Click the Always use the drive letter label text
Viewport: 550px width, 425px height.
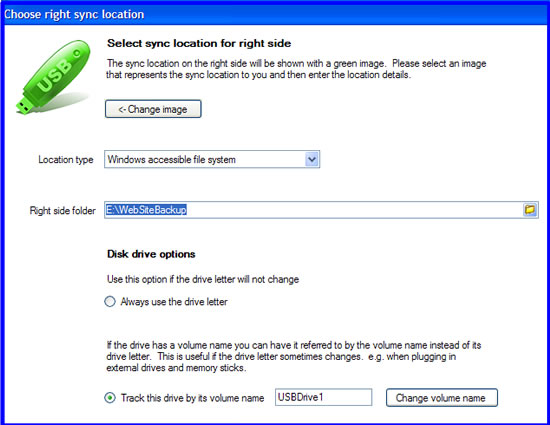pyautogui.click(x=174, y=302)
